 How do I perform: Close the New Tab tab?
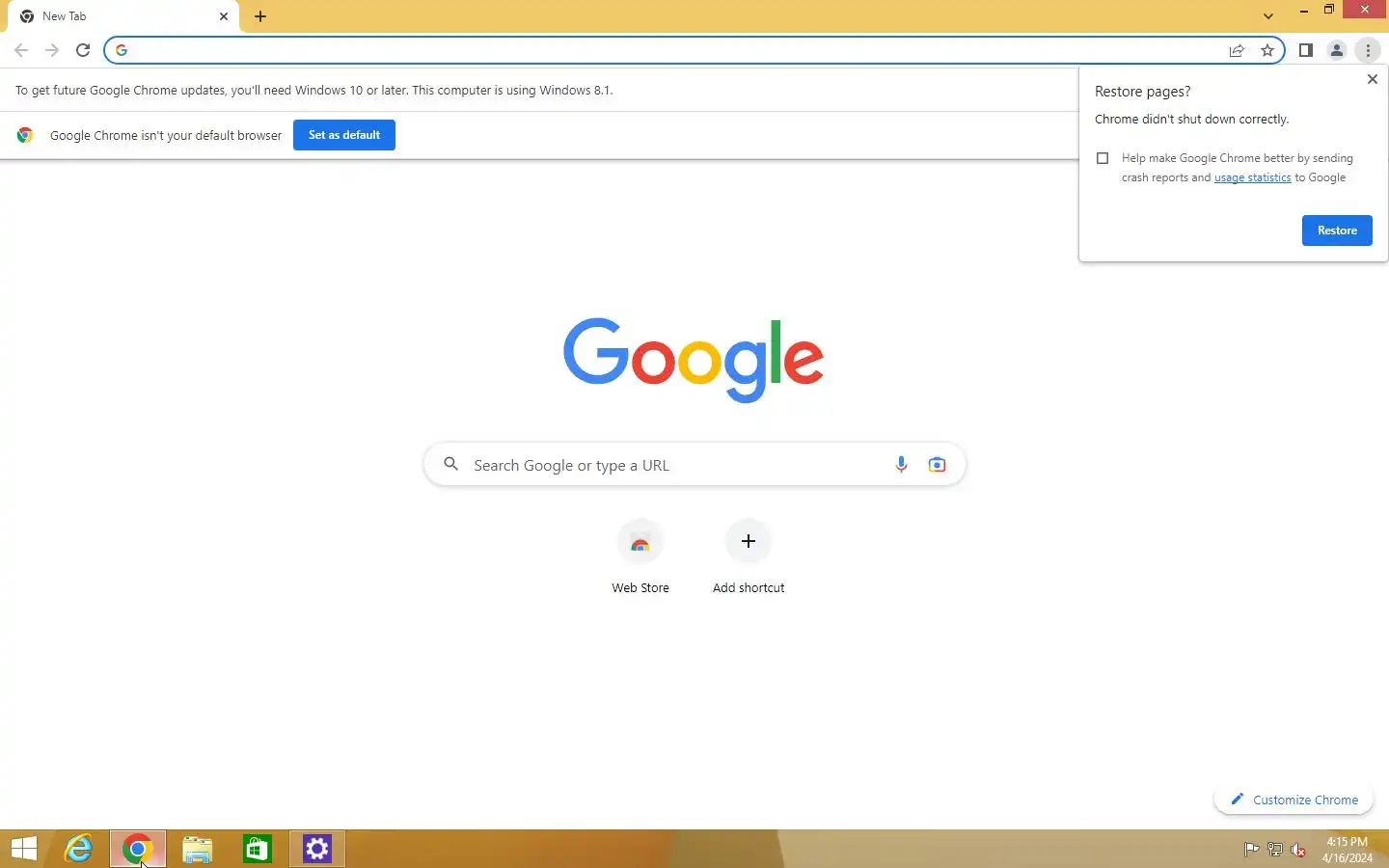tap(224, 16)
